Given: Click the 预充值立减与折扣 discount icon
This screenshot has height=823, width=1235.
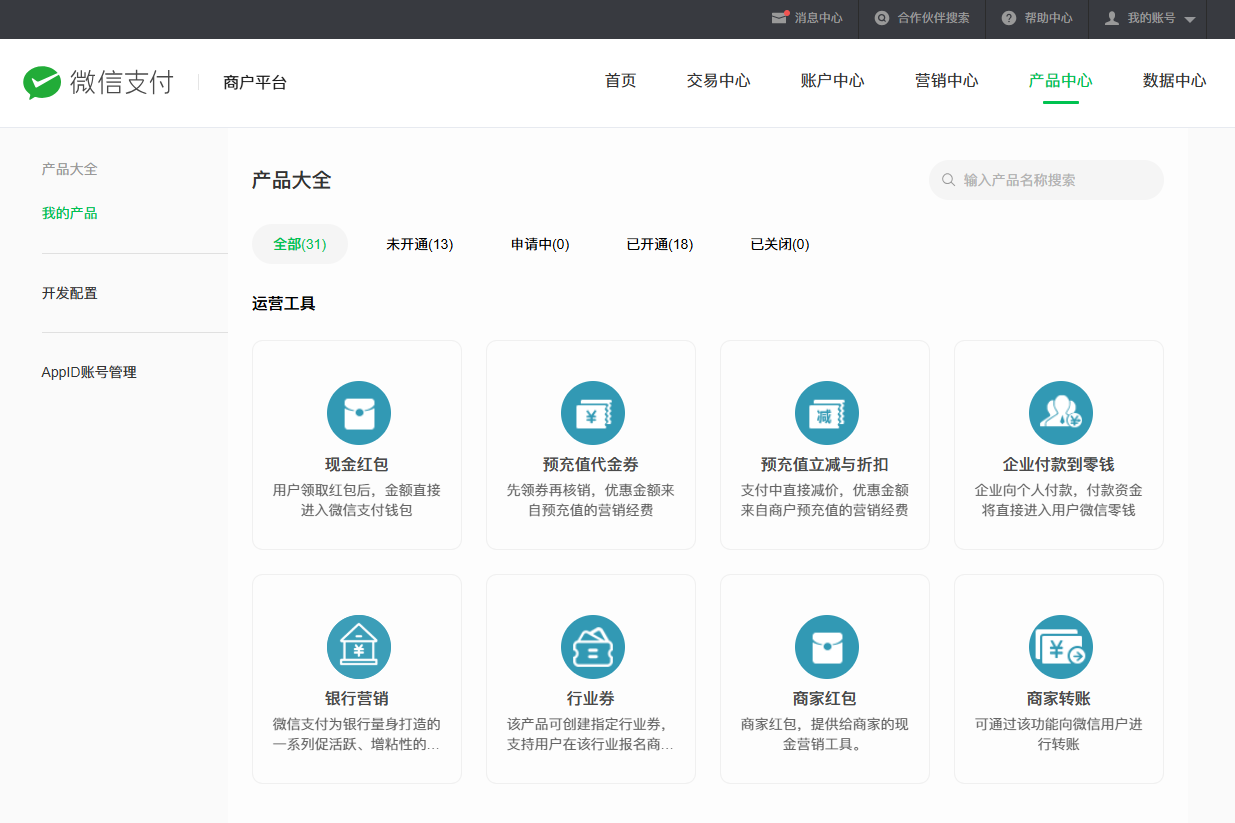Looking at the screenshot, I should click(x=827, y=413).
